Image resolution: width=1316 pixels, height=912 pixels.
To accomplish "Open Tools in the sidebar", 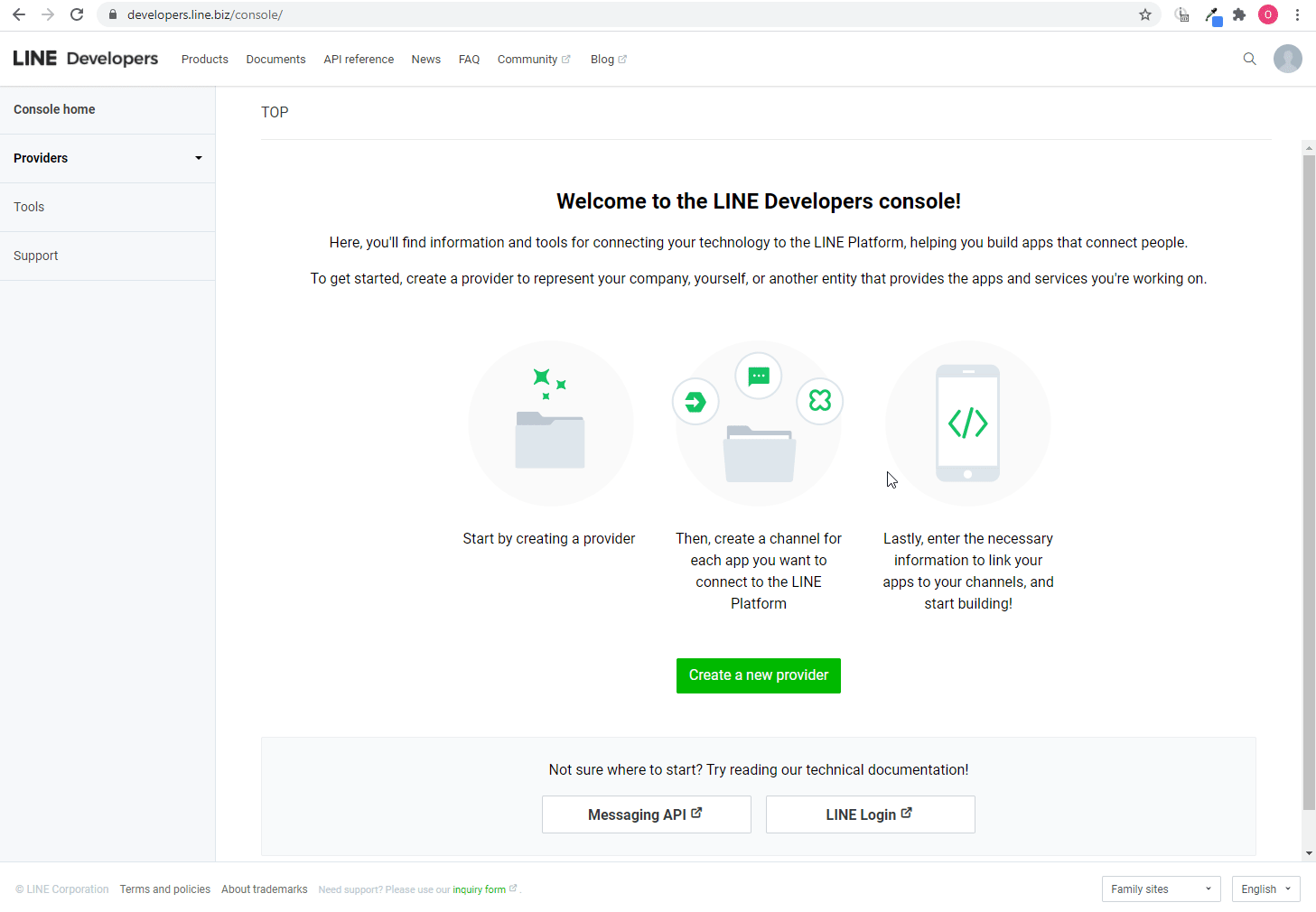I will 107,207.
